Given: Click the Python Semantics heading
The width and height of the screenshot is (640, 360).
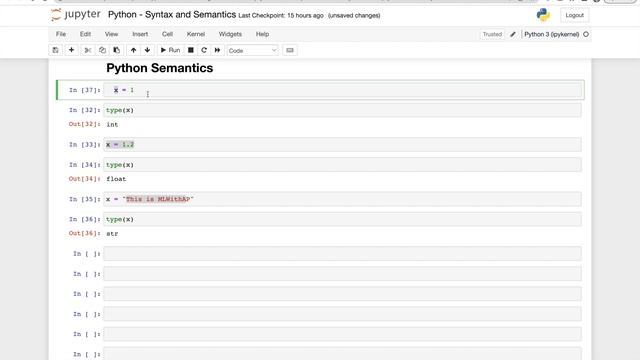Looking at the screenshot, I should [x=160, y=68].
